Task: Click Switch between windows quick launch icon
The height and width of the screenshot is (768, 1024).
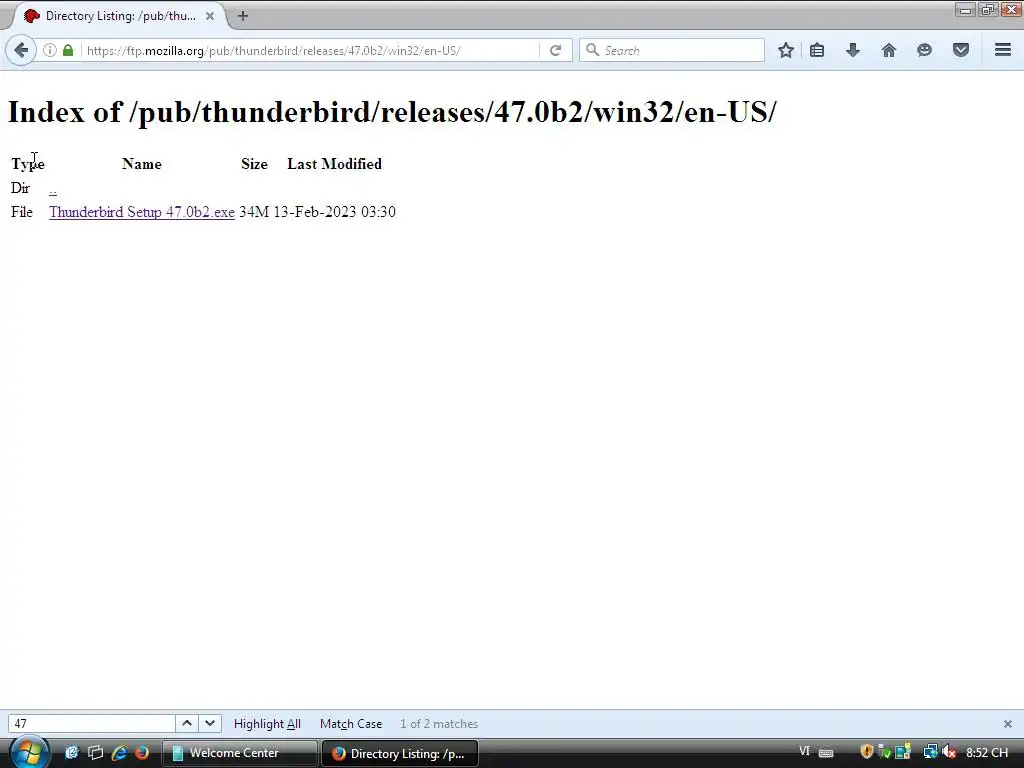Action: point(95,753)
